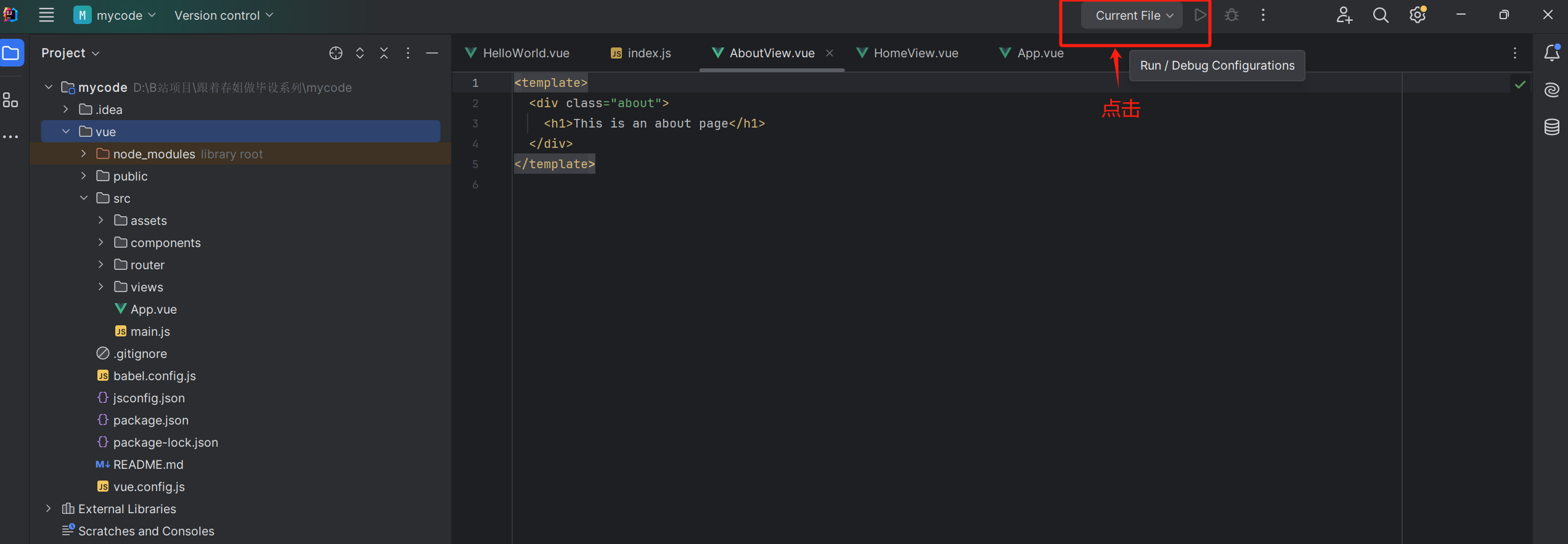Open more run actions menu
The height and width of the screenshot is (544, 1568).
pos(1263,15)
